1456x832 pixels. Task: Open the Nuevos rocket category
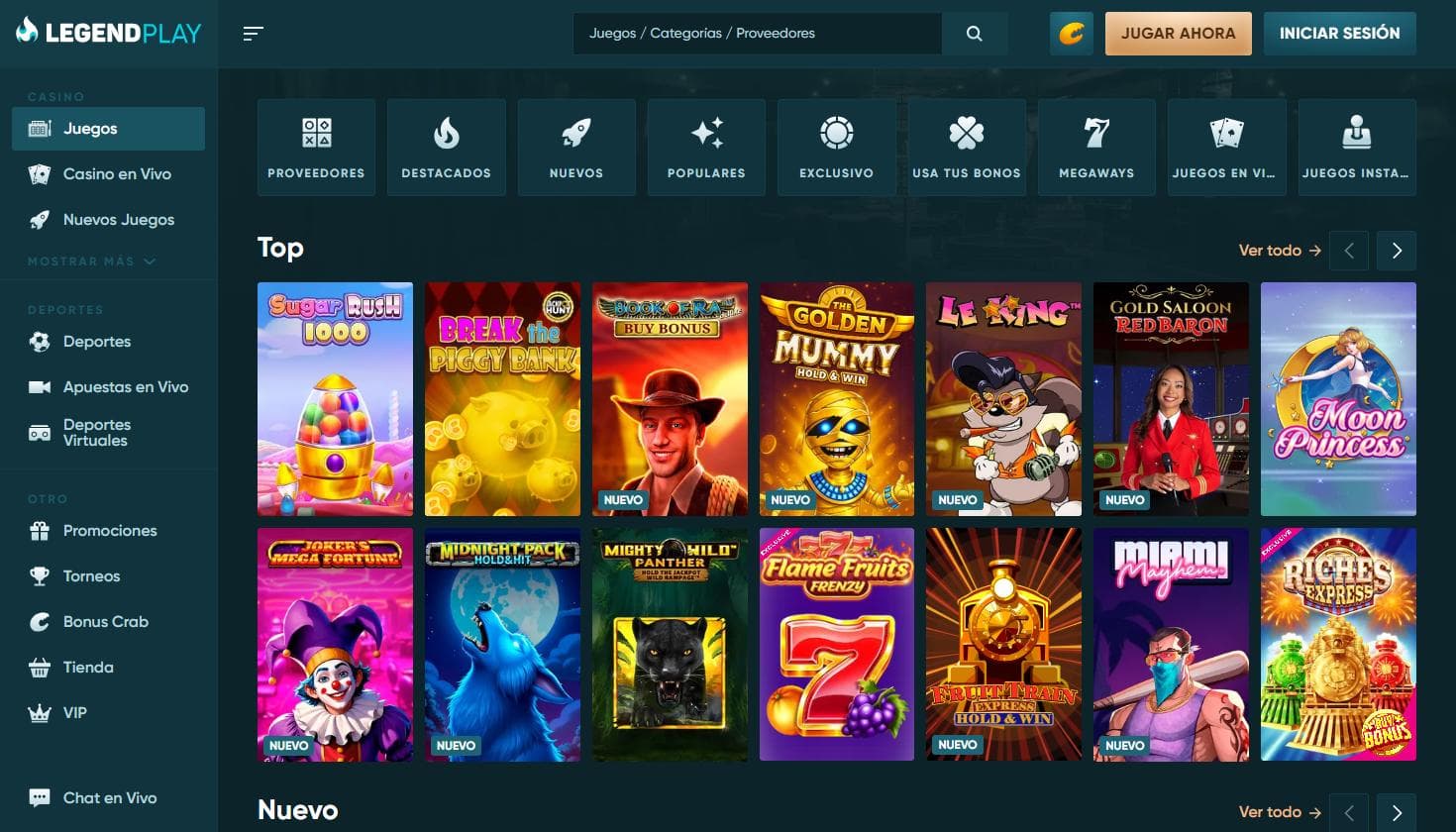(x=576, y=147)
